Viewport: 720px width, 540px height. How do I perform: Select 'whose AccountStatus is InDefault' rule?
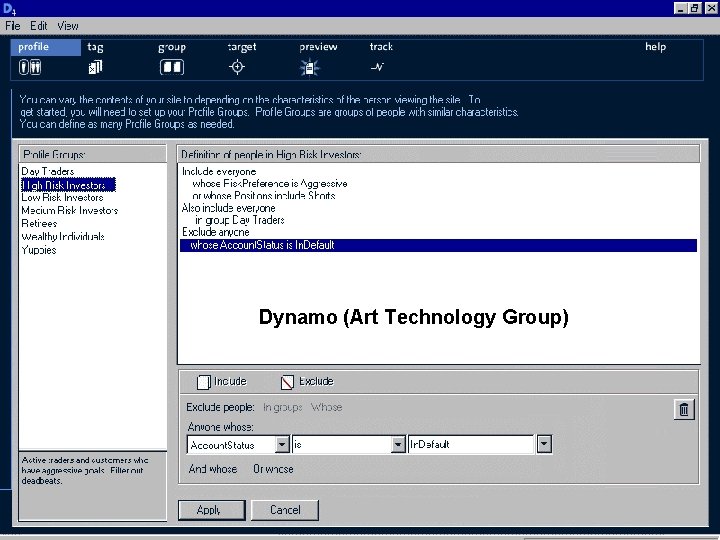click(x=439, y=245)
